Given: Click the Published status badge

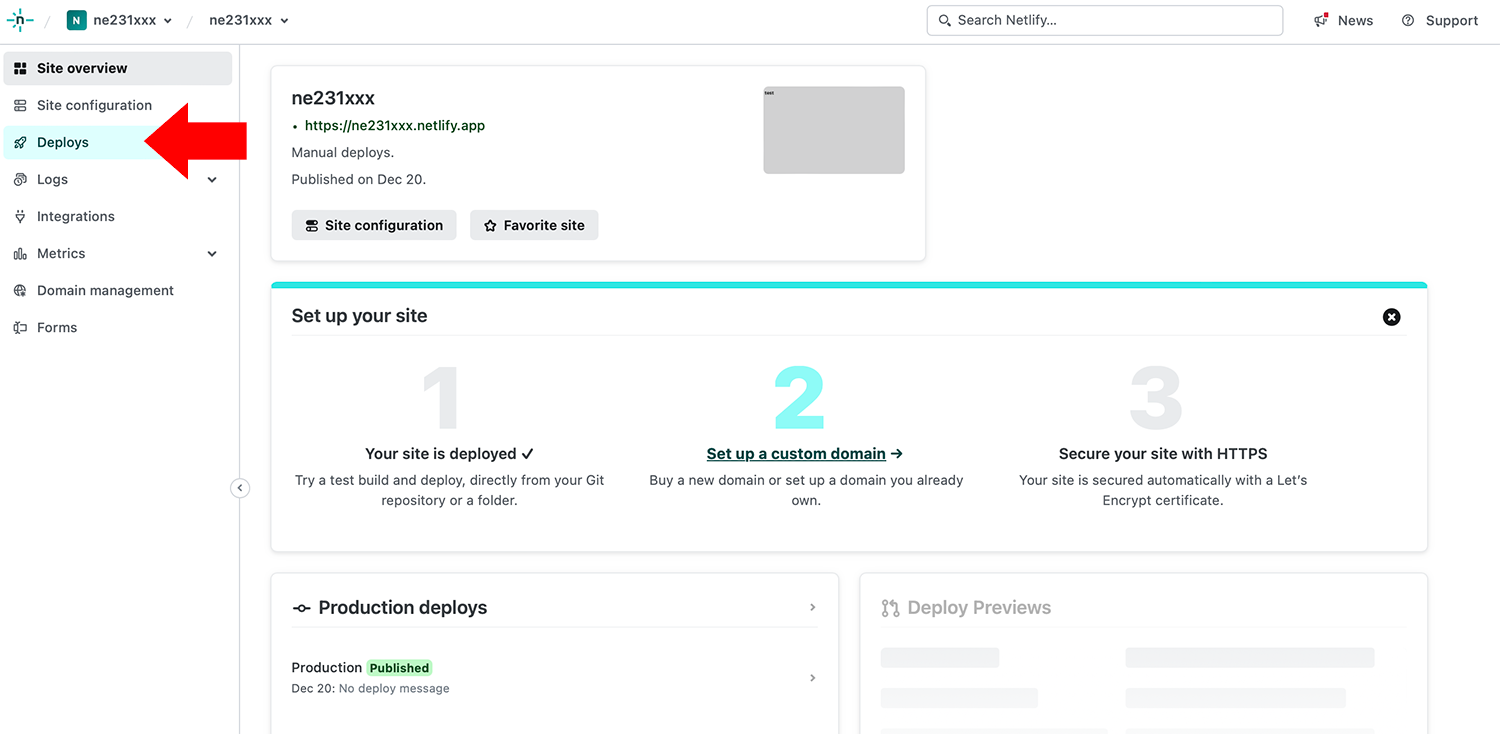Looking at the screenshot, I should [x=399, y=668].
